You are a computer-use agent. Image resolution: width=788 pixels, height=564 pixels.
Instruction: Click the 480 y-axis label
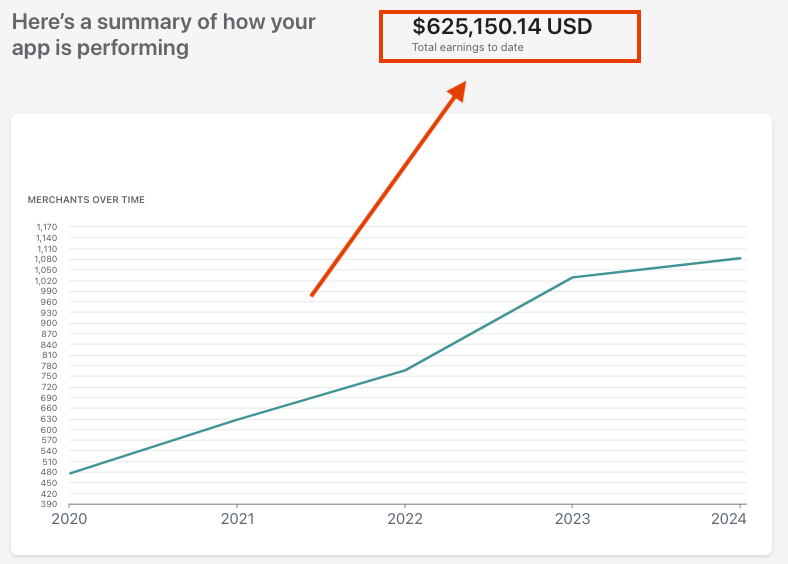(49, 472)
